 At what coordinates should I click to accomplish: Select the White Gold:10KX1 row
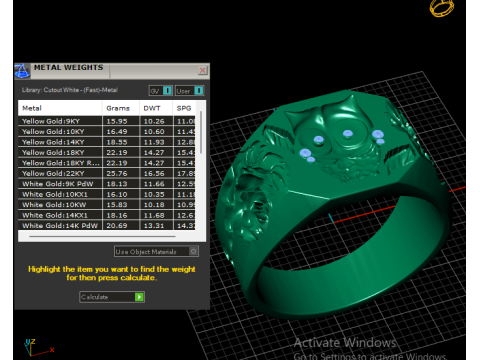pos(107,194)
